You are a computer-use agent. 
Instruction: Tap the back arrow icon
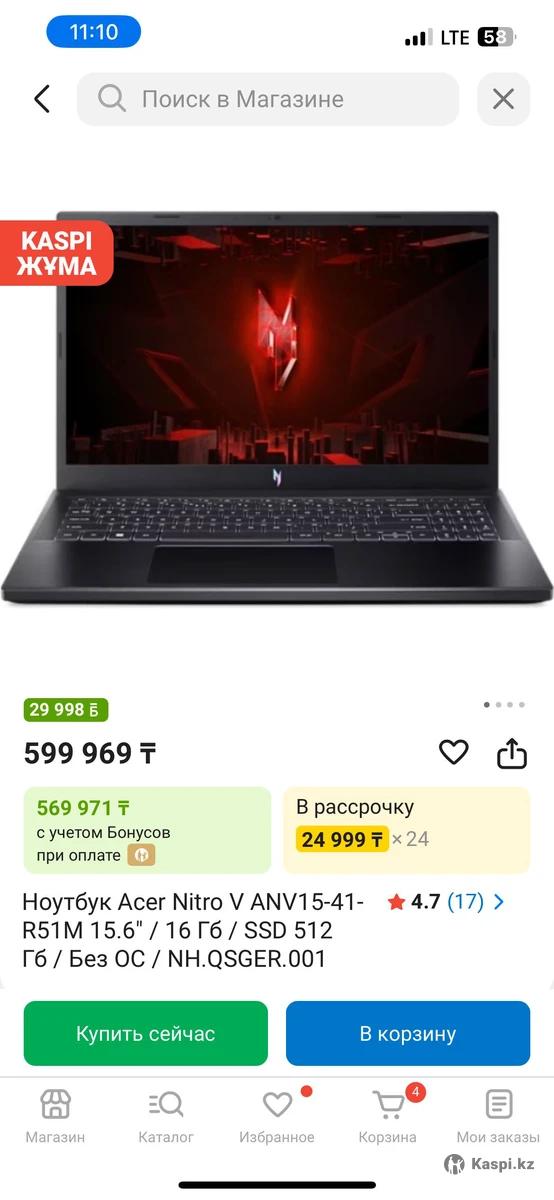click(x=42, y=99)
